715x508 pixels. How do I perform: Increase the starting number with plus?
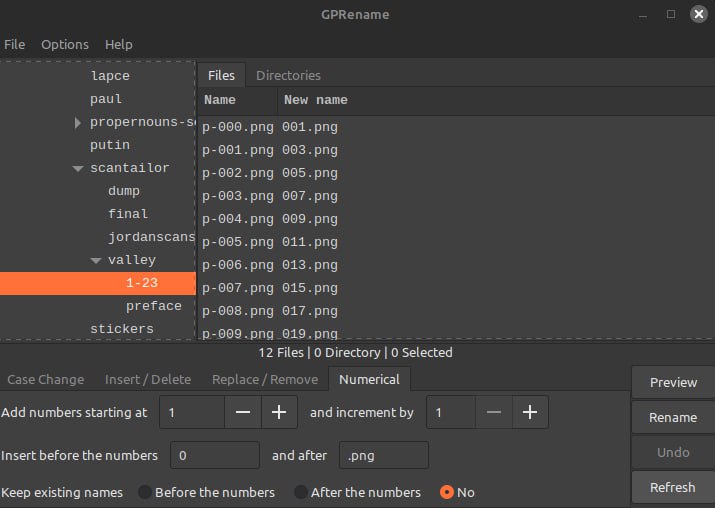[x=279, y=412]
